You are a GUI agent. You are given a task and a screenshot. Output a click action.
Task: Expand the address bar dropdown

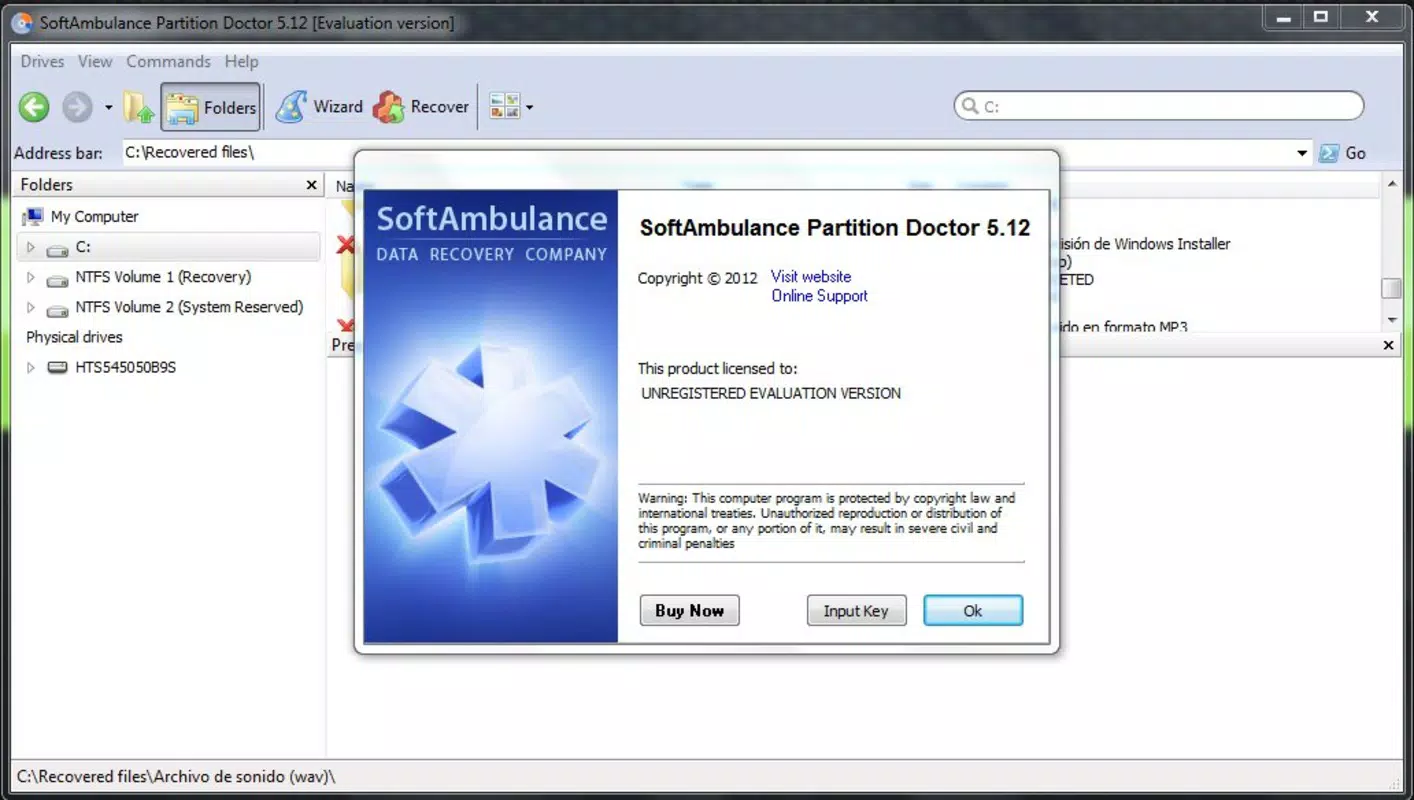pos(1302,153)
